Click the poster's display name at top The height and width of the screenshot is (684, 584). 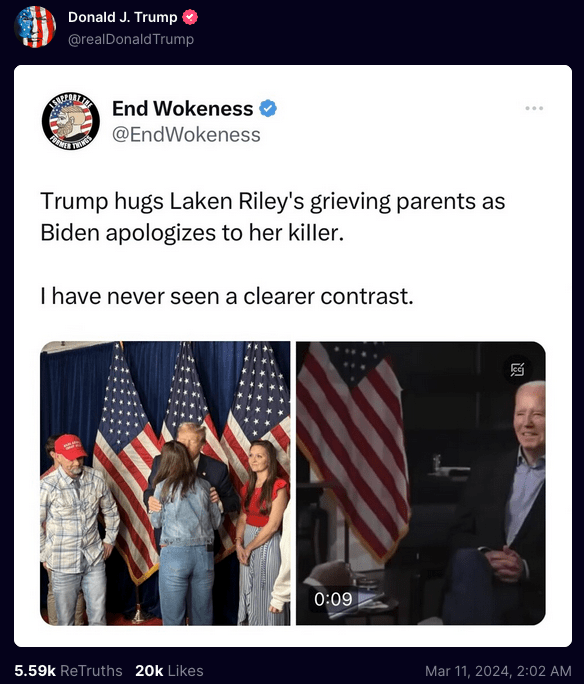pyautogui.click(x=123, y=17)
